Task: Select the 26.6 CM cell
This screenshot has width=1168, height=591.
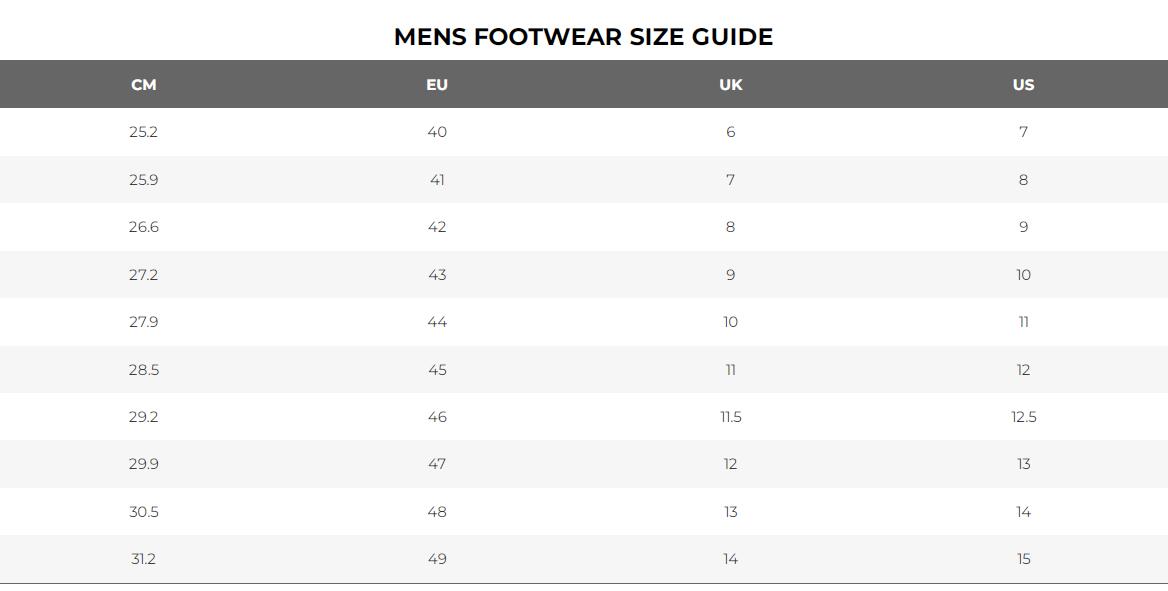Action: tap(144, 227)
